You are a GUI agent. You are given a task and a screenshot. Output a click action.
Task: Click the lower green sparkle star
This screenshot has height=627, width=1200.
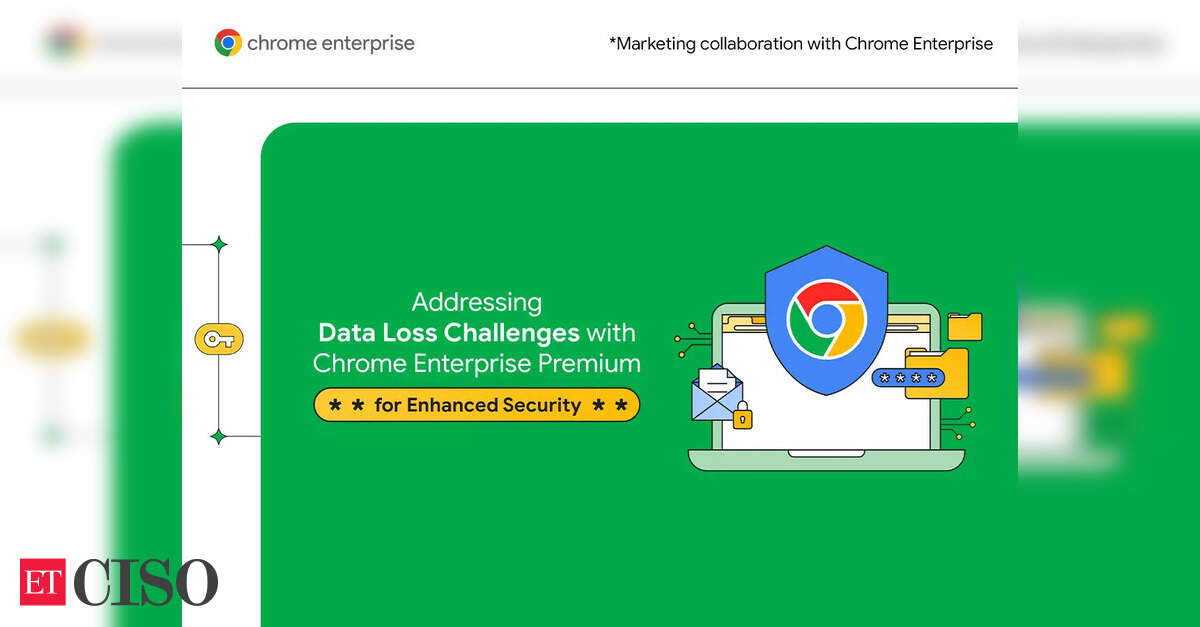coord(219,436)
